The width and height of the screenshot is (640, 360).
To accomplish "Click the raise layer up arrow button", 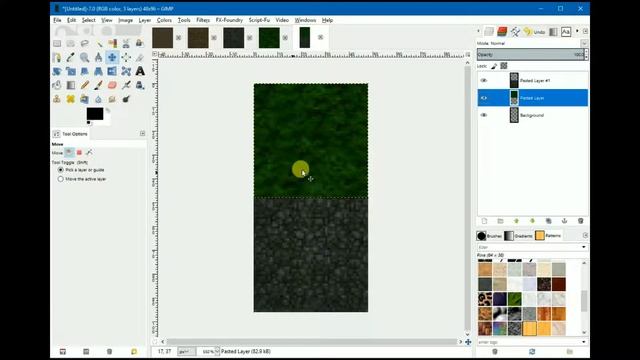I will 516,221.
